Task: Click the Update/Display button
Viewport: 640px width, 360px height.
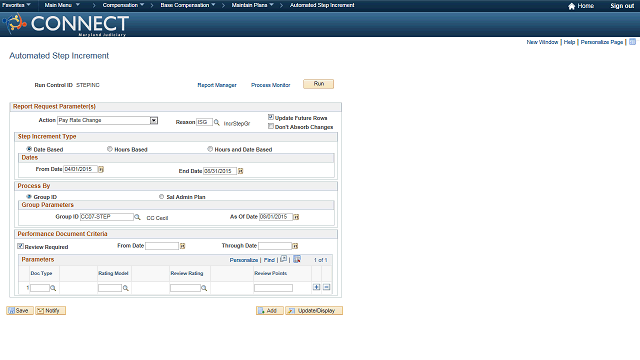Action: pyautogui.click(x=314, y=311)
